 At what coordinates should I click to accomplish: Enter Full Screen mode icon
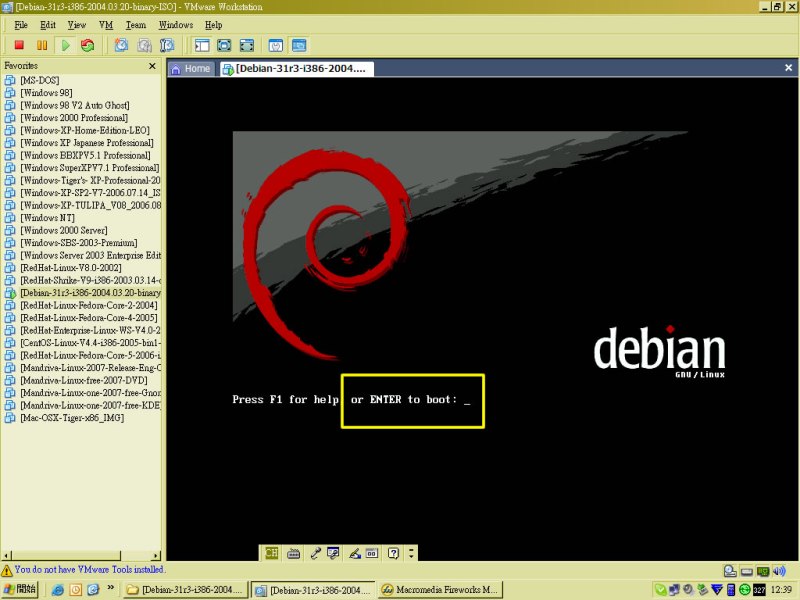click(x=247, y=45)
